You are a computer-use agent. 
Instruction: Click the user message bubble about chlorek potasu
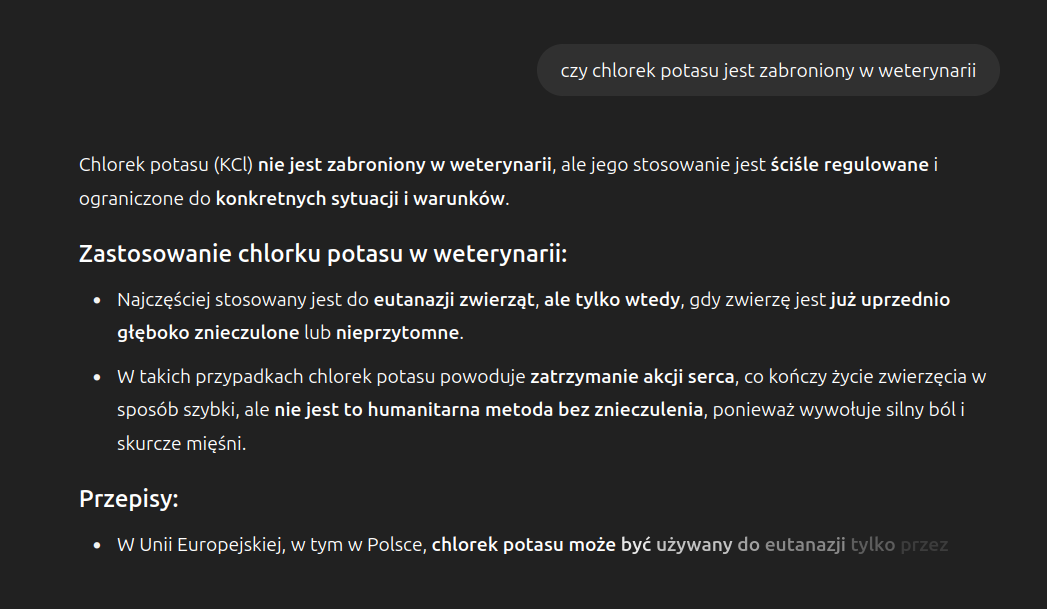767,70
